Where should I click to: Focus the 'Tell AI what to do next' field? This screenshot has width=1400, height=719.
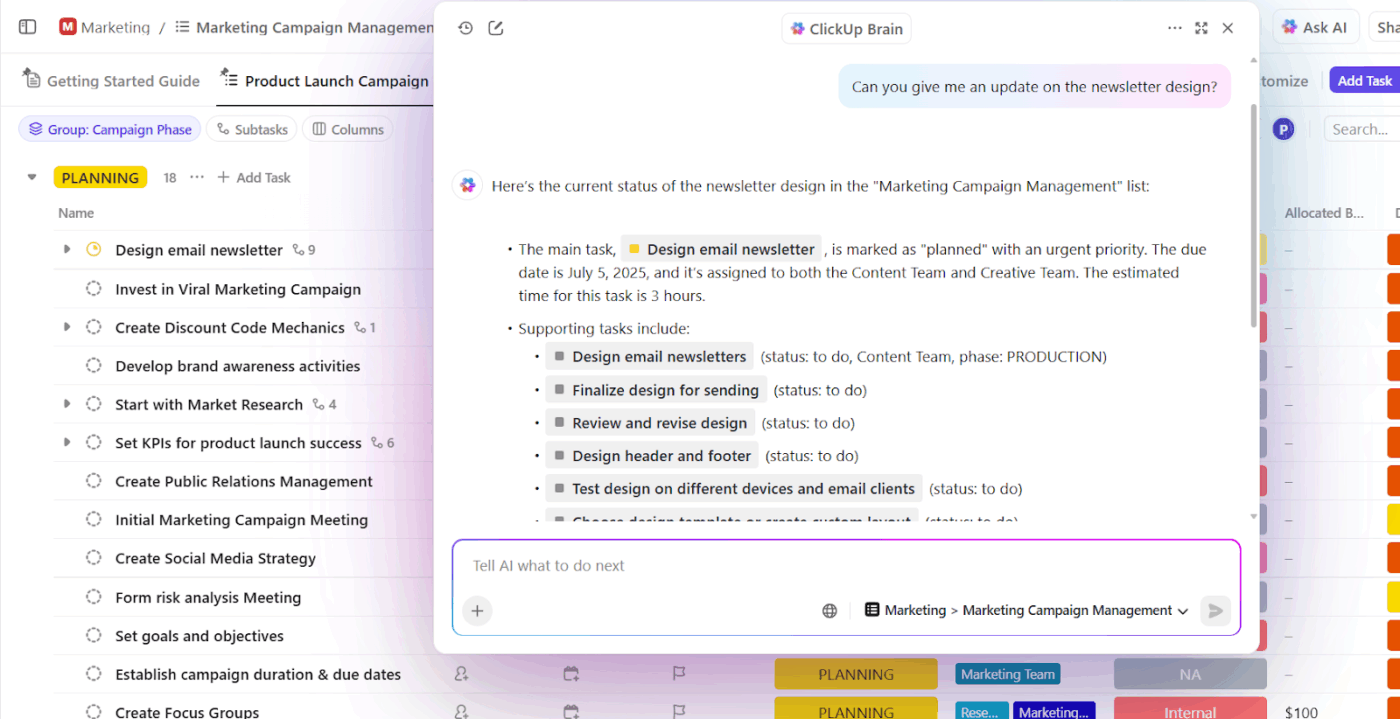pos(700,565)
